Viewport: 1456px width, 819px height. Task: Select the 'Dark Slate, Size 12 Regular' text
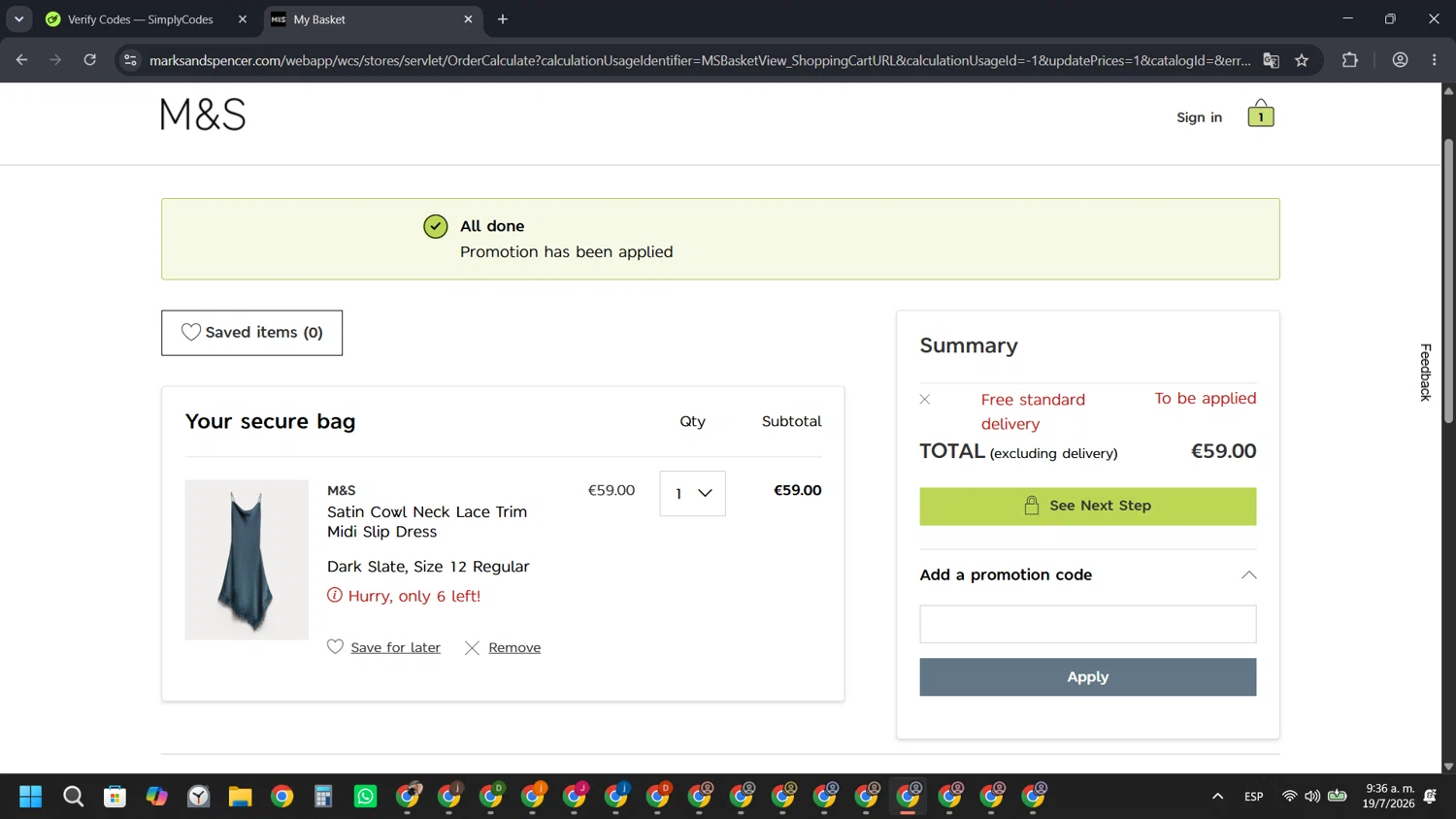[x=428, y=567]
